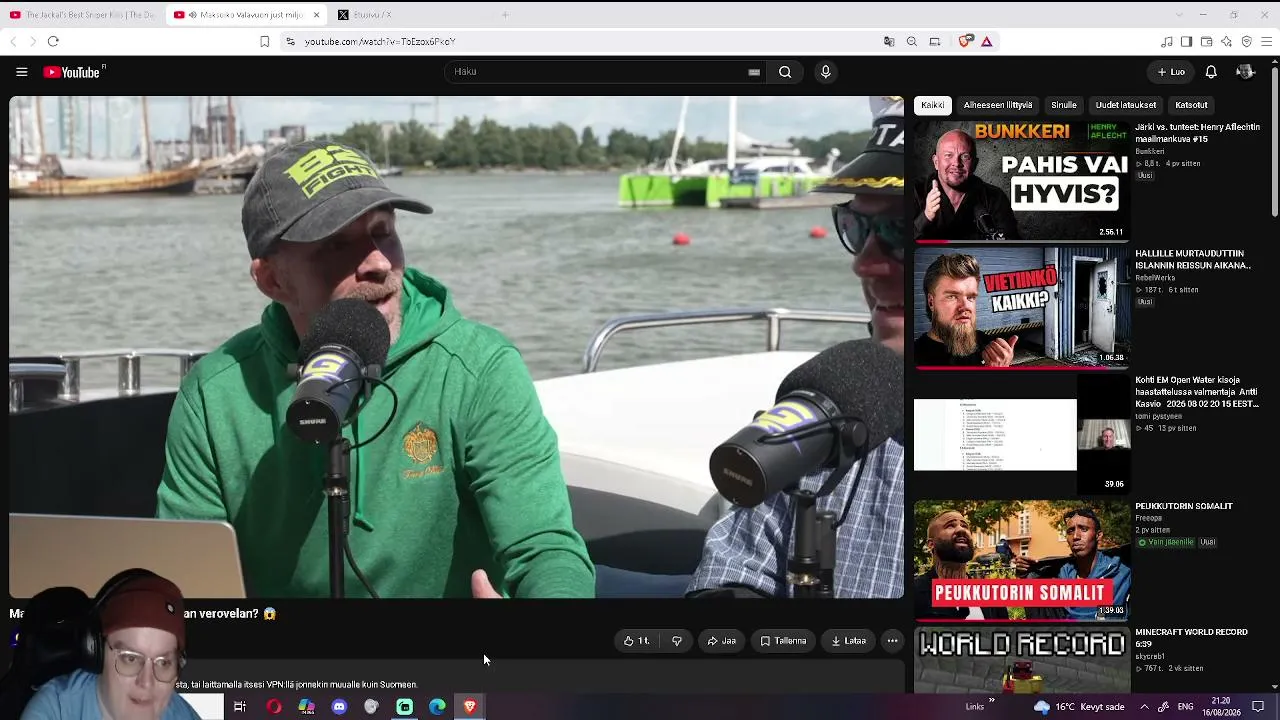Open the YouTube guide hamburger menu
This screenshot has height=720, width=1280.
[21, 72]
